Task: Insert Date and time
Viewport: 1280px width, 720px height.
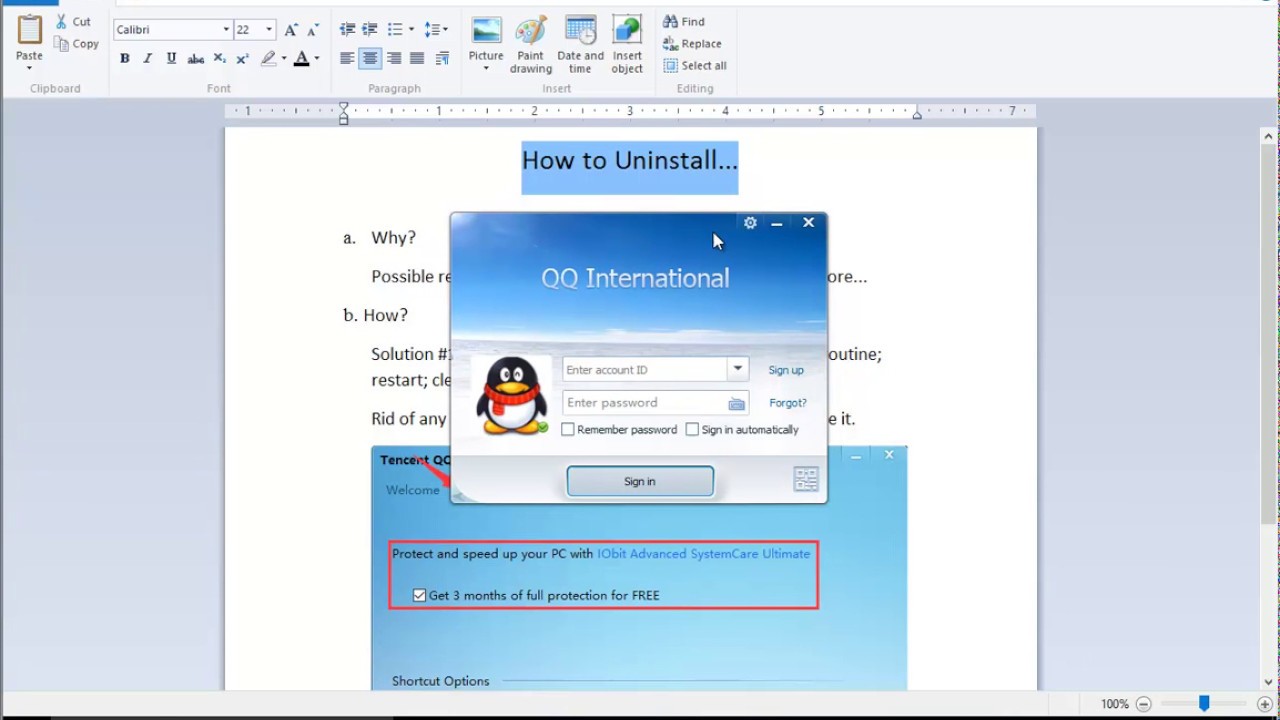Action: click(x=581, y=44)
